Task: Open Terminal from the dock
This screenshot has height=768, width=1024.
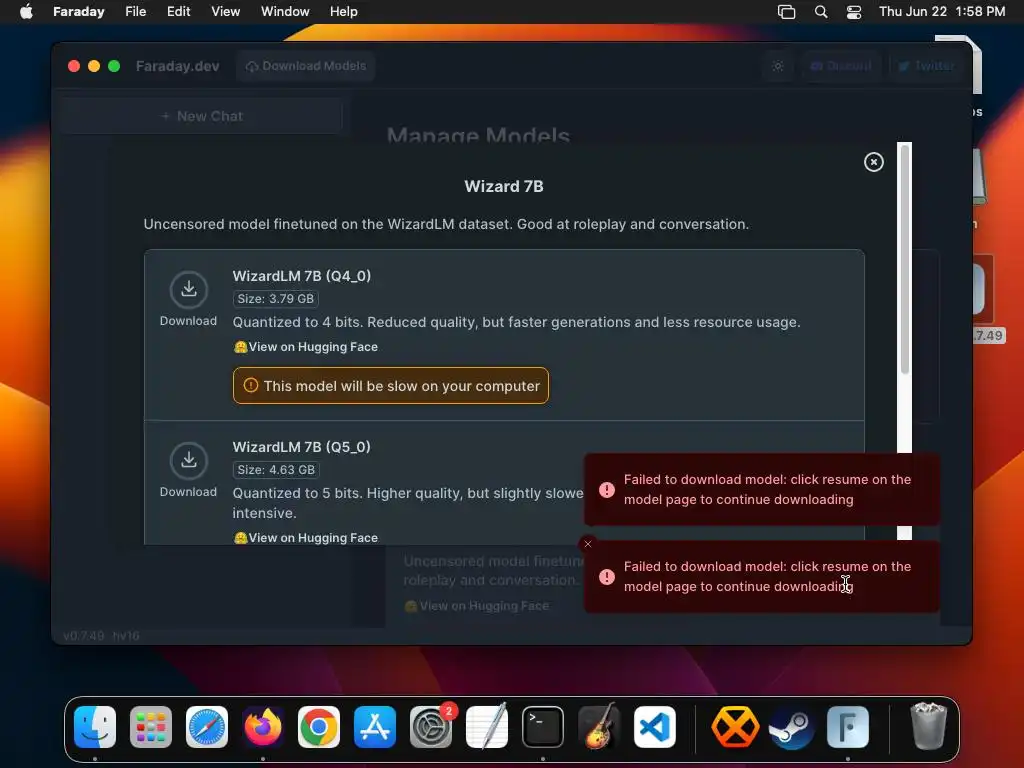Action: pos(543,727)
